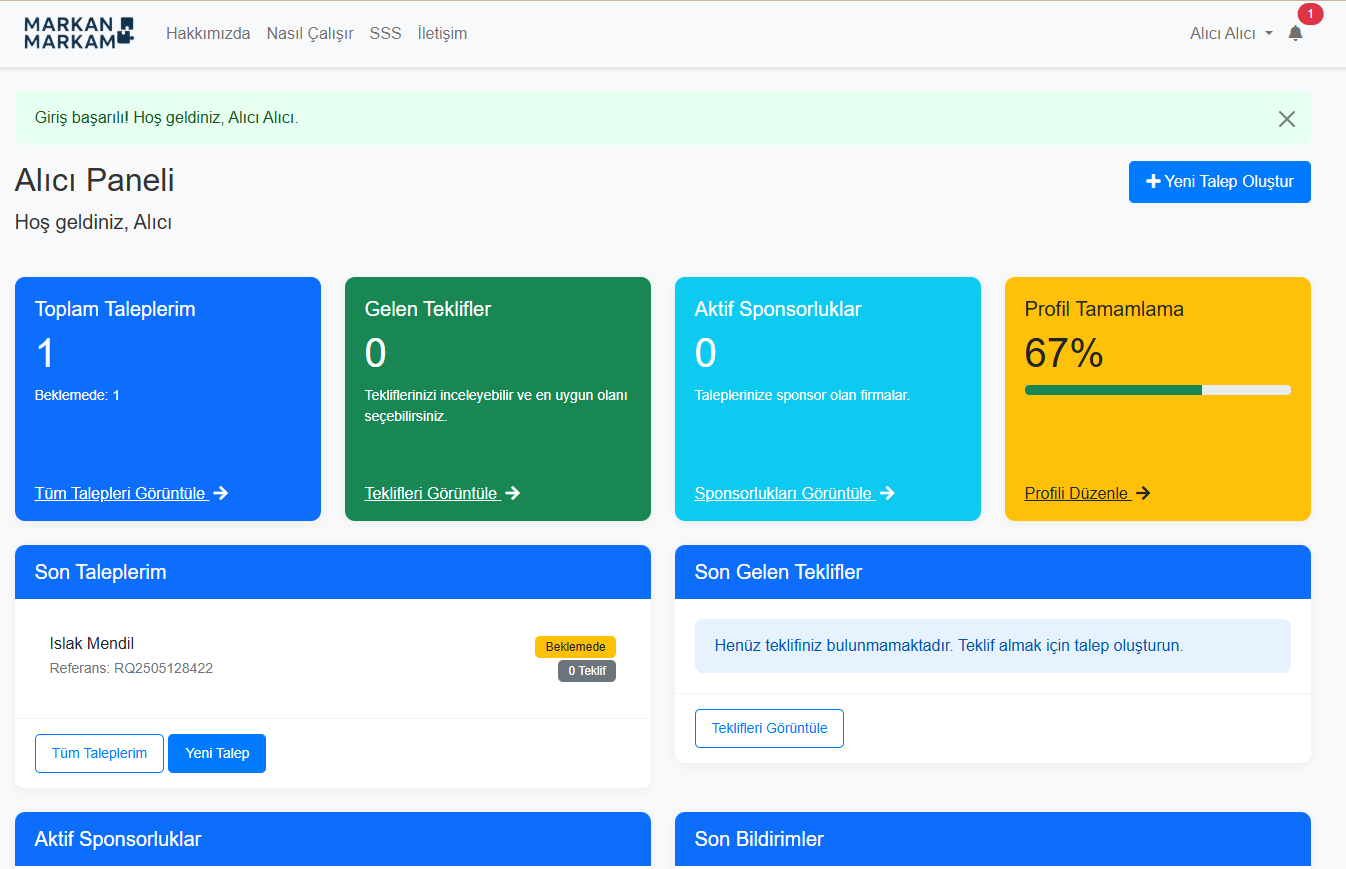Open the Tüm Talepleri Görüntüle link
The height and width of the screenshot is (869, 1346).
point(131,493)
